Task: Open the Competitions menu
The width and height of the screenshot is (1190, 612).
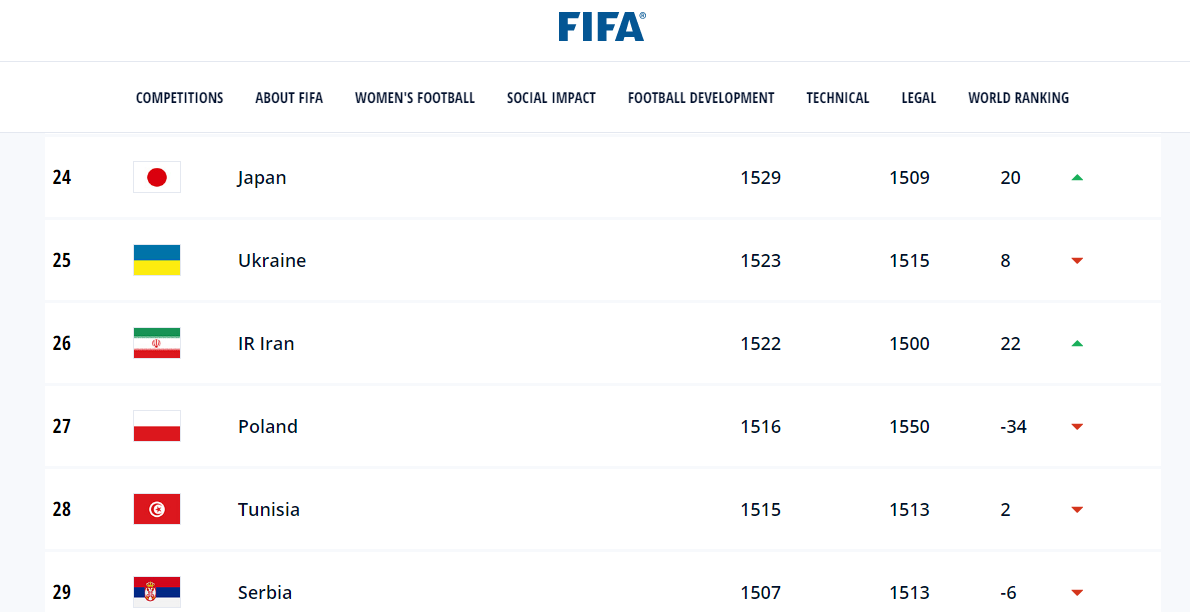Action: (180, 98)
